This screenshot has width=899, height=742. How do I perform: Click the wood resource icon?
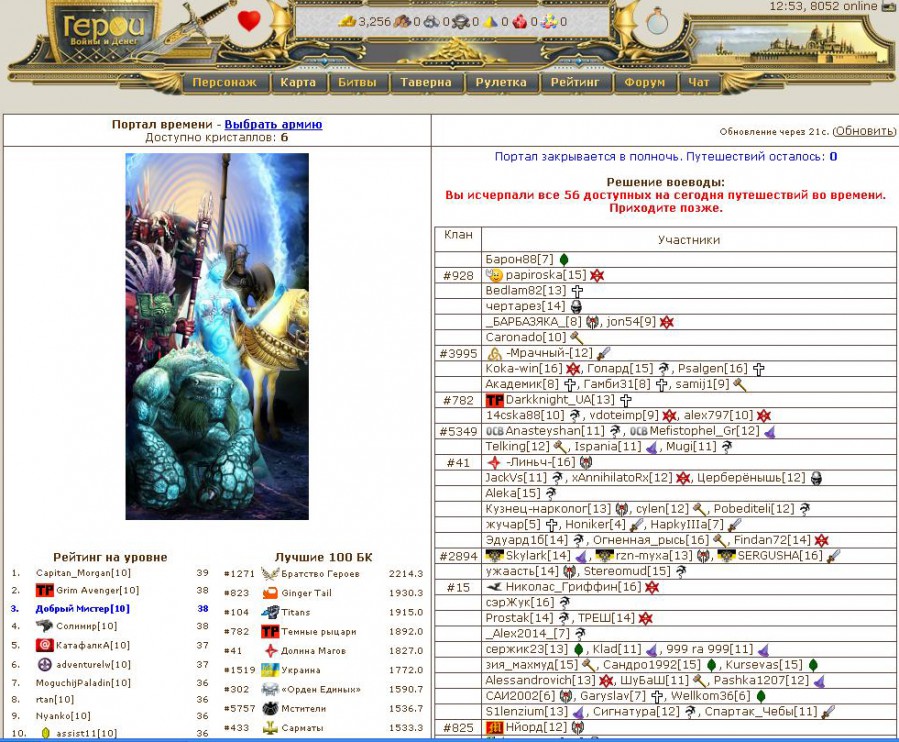tap(402, 22)
